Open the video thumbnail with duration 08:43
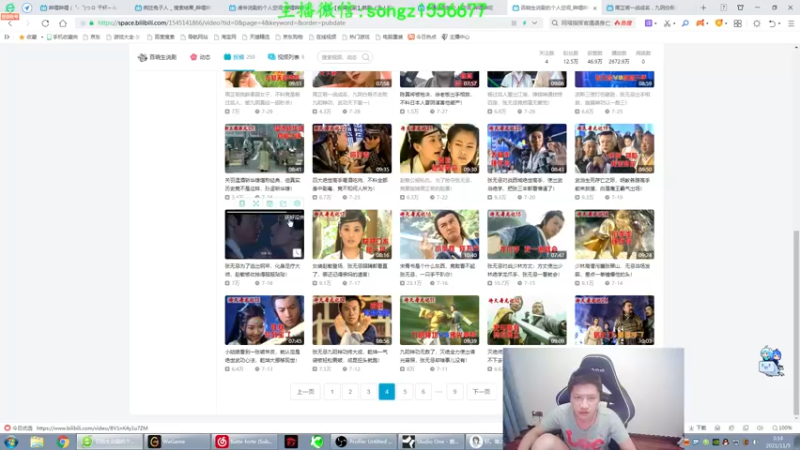800x450 pixels. pyautogui.click(x=527, y=148)
